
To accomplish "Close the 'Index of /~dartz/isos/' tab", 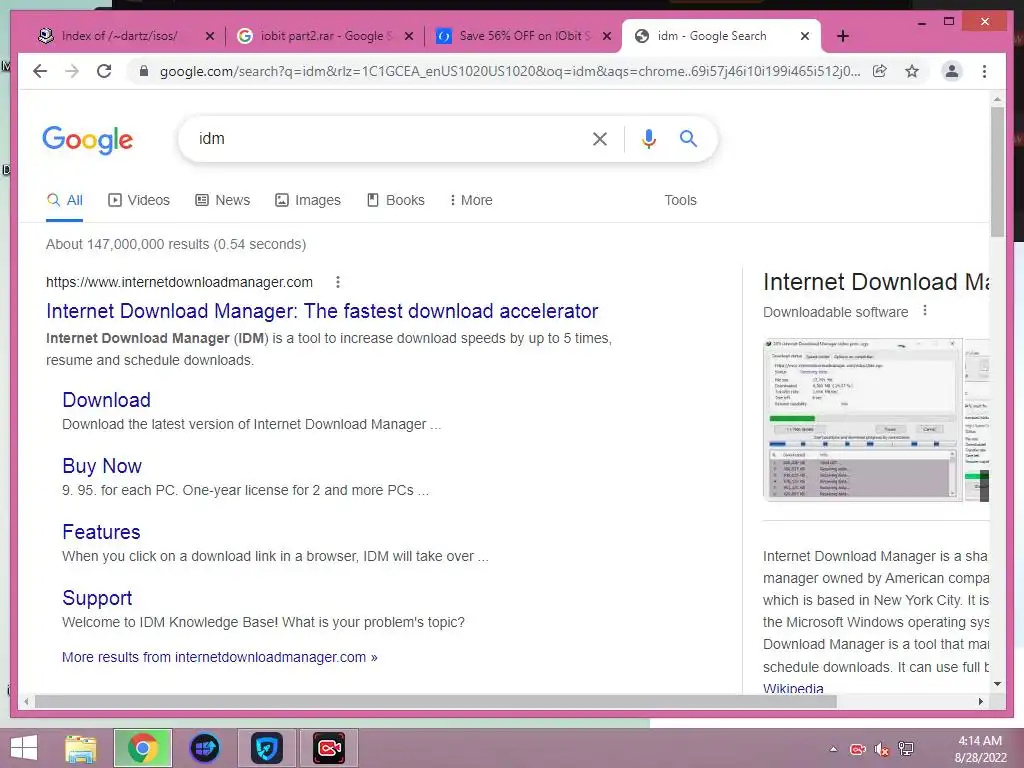I will click(x=210, y=36).
